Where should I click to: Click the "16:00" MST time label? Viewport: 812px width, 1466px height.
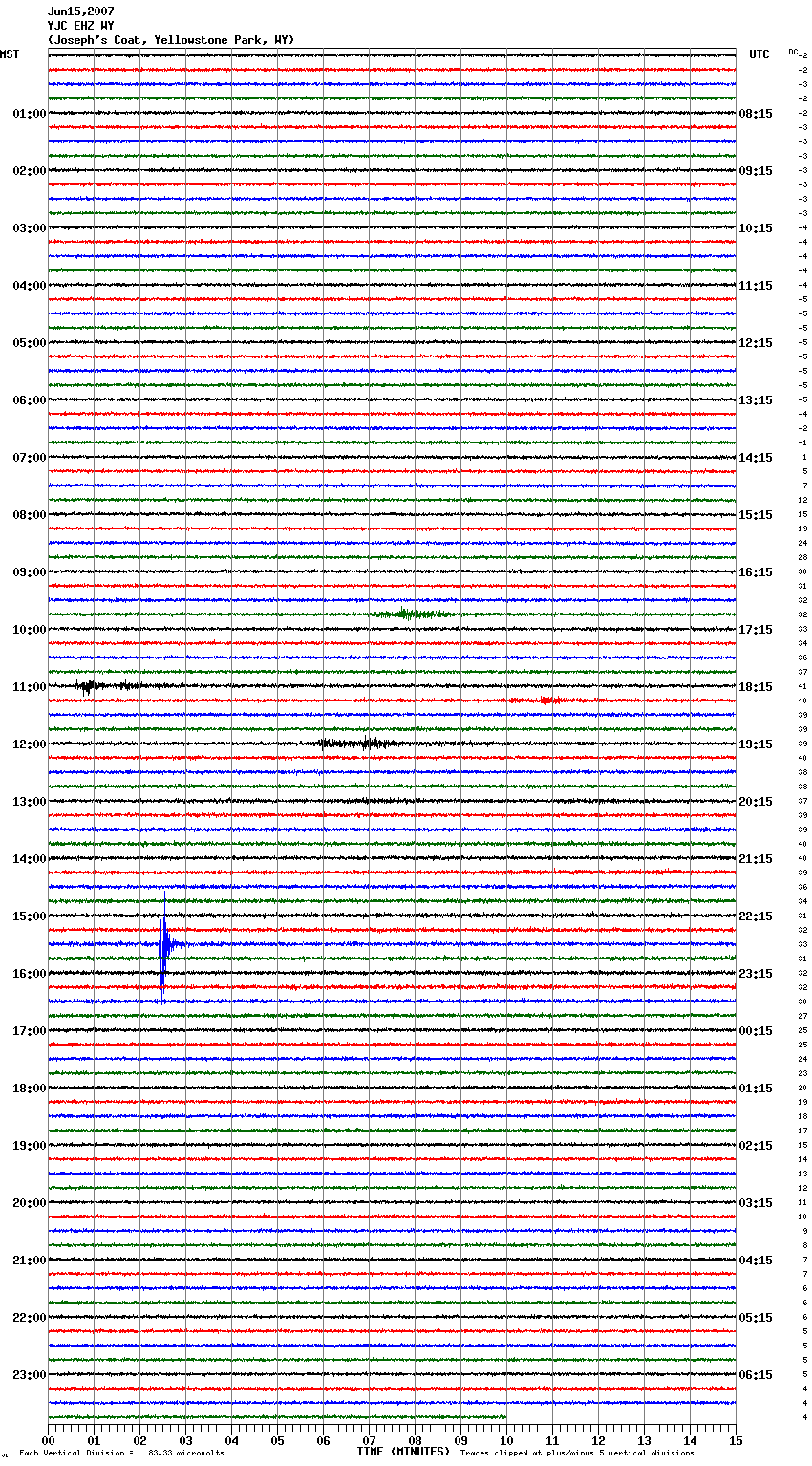coord(30,974)
